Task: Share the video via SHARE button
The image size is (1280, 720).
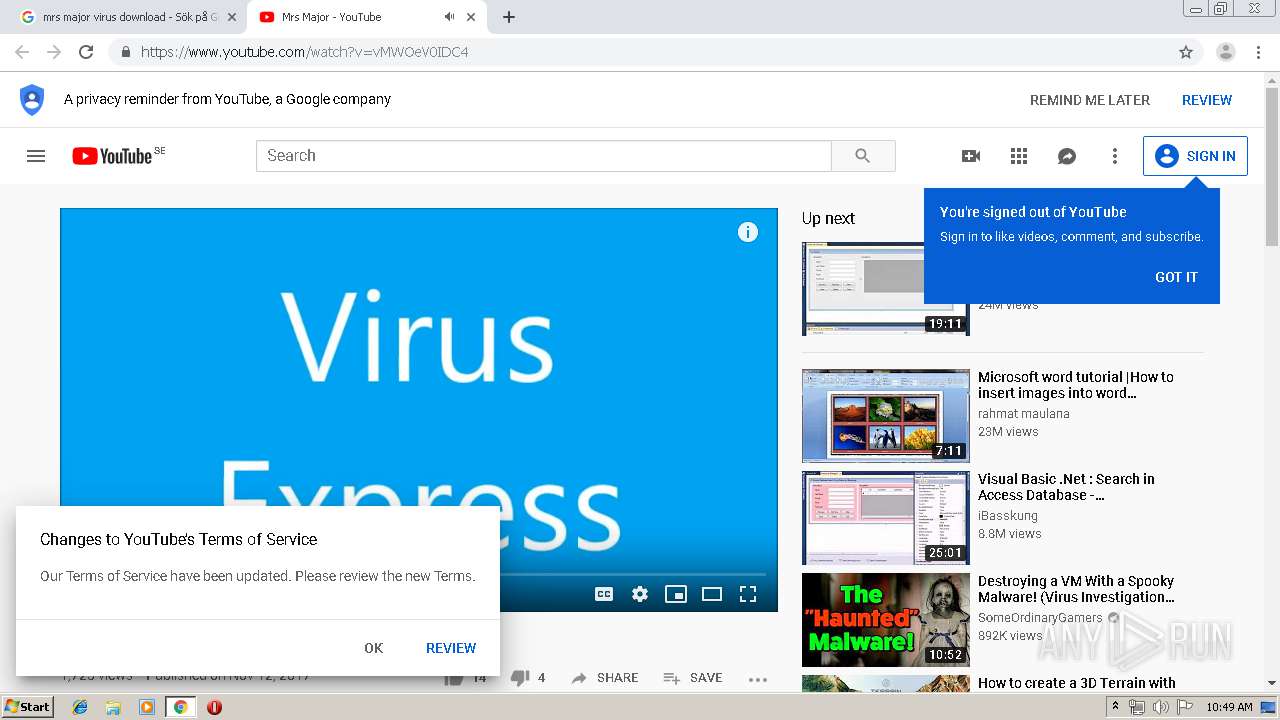Action: tap(605, 678)
